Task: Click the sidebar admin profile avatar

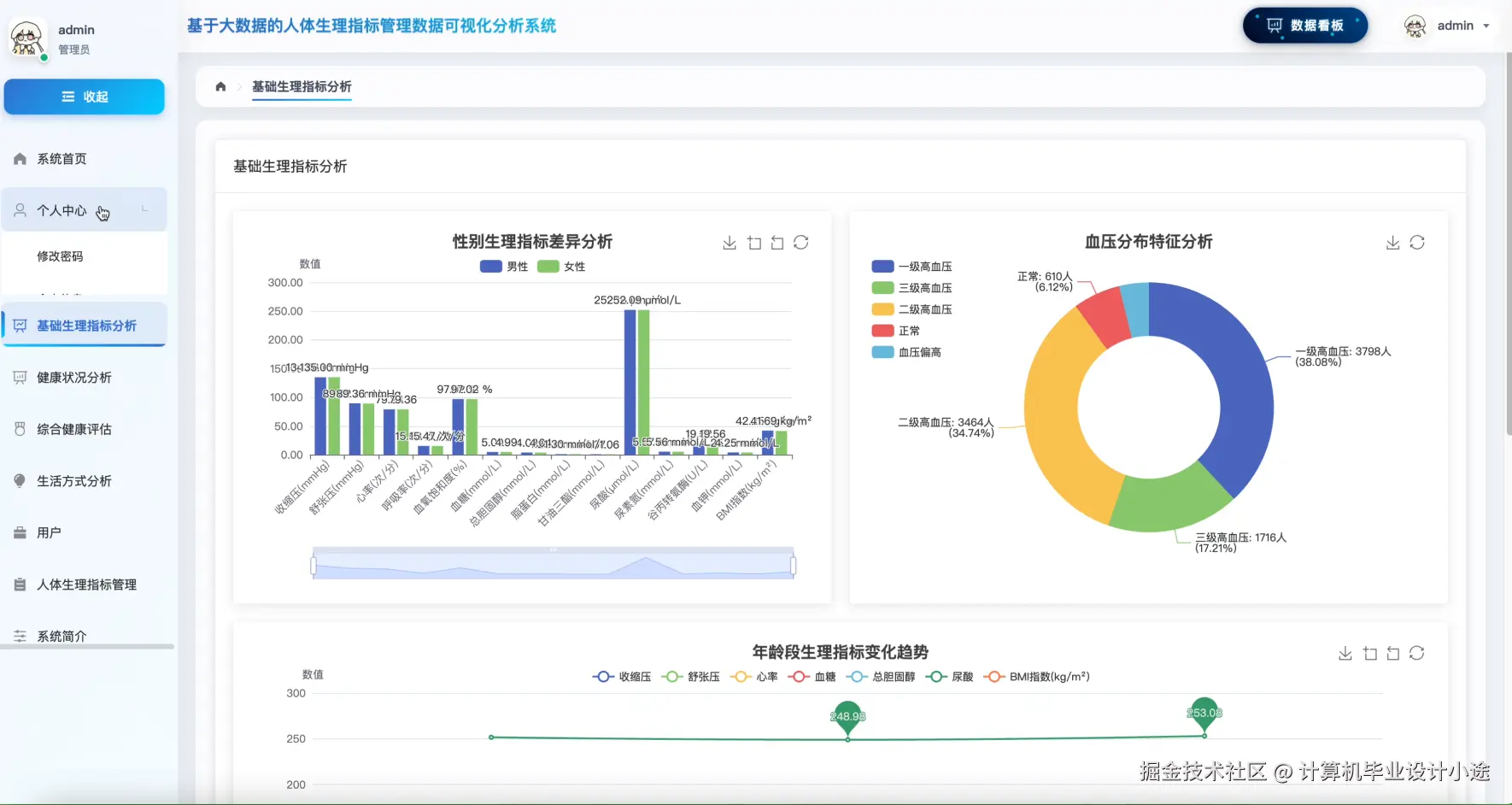Action: pyautogui.click(x=26, y=39)
